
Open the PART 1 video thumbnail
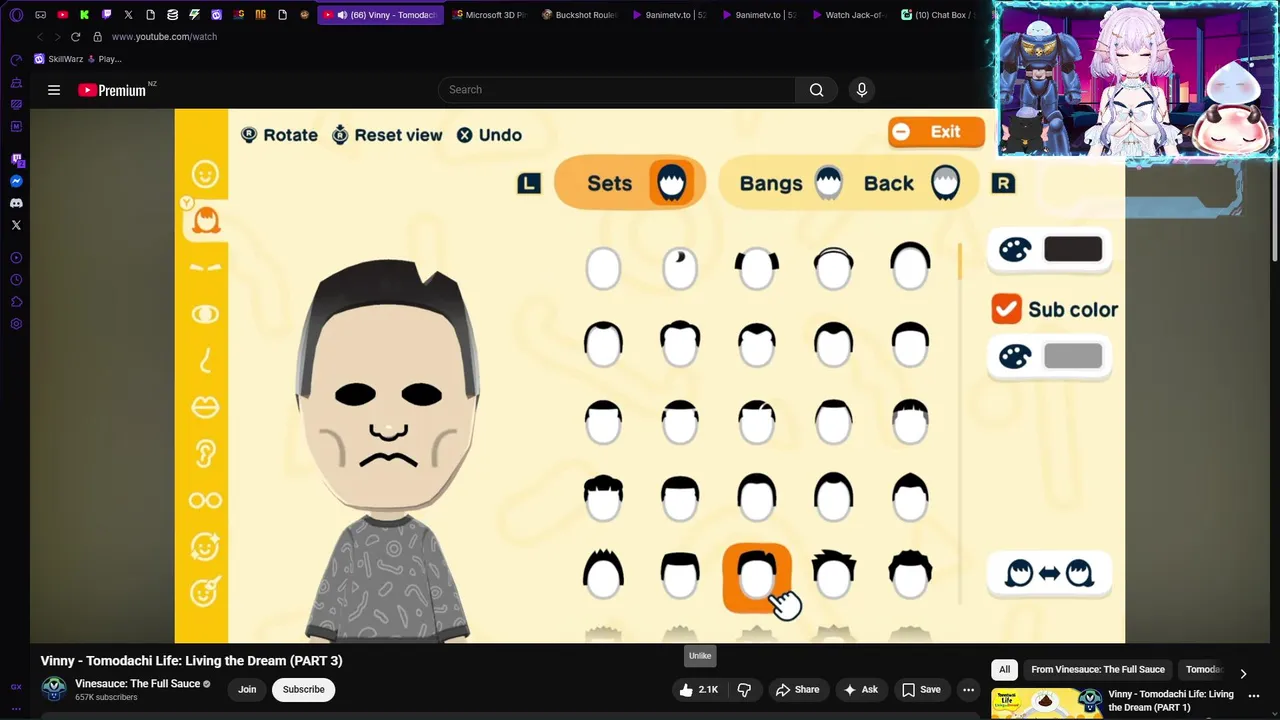click(x=1047, y=703)
